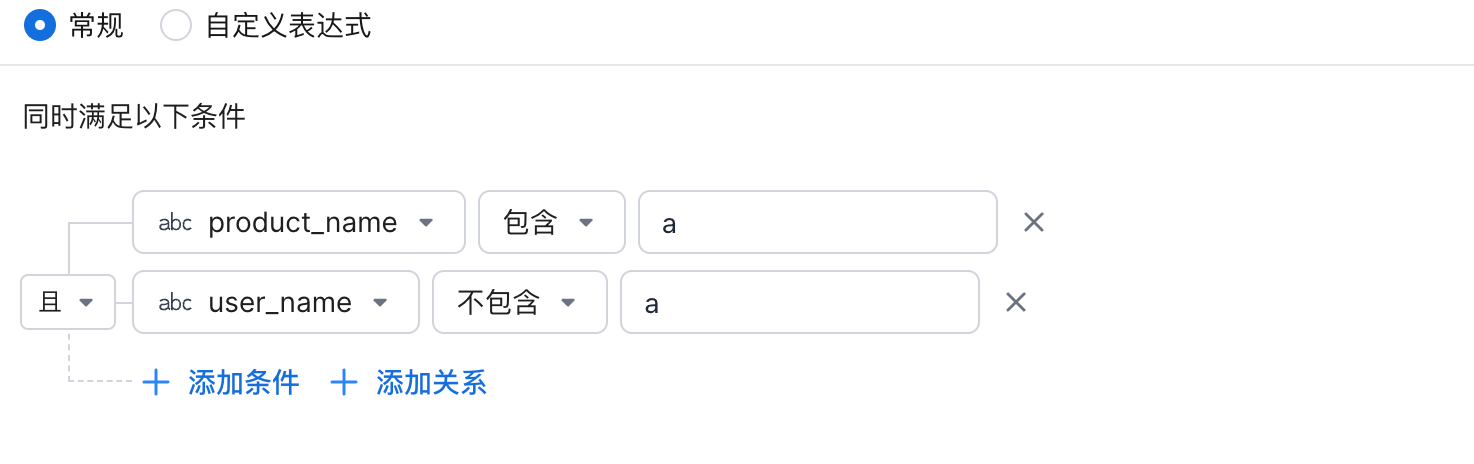The width and height of the screenshot is (1474, 464).
Task: Remove the product_name condition with its X
Action: point(1034,222)
